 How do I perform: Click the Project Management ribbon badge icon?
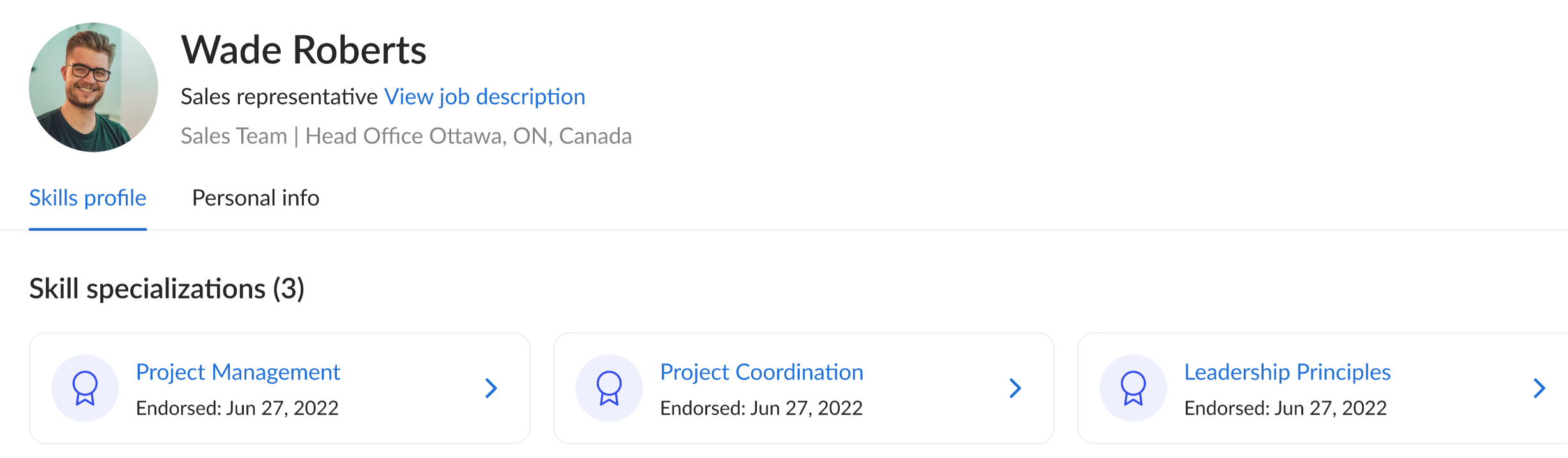pyautogui.click(x=85, y=388)
